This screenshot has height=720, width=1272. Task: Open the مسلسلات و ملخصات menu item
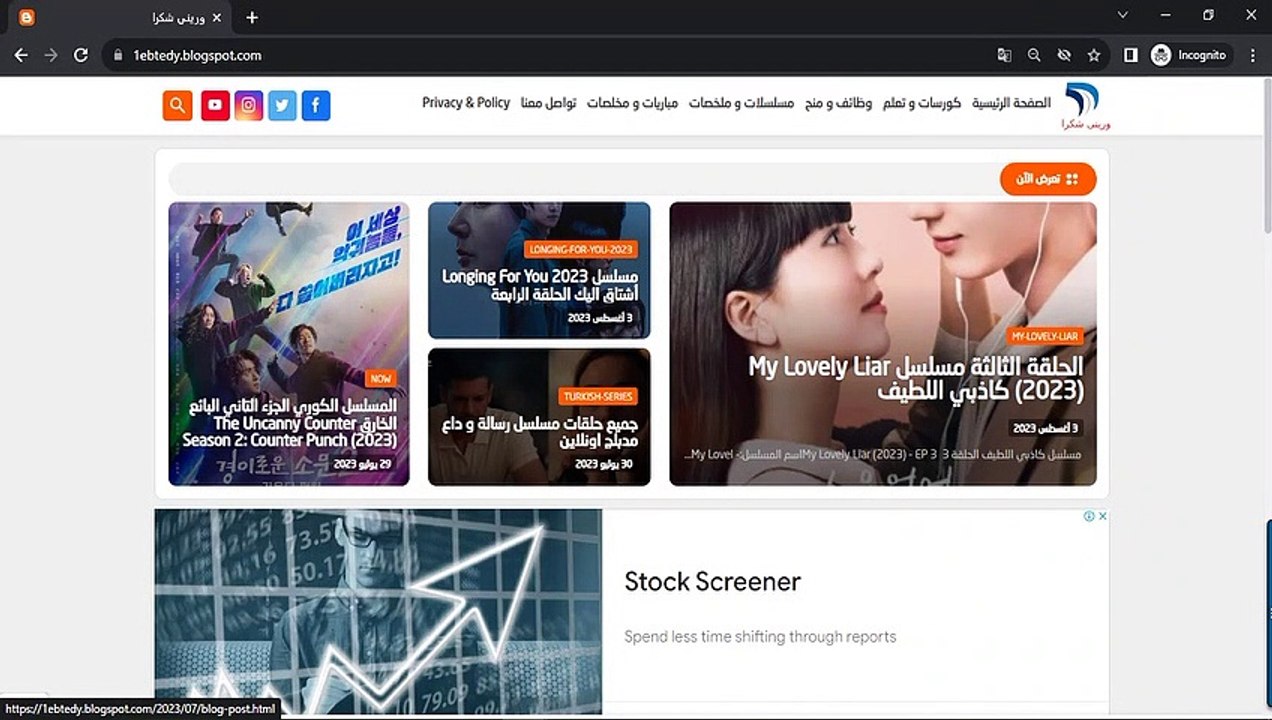(x=741, y=103)
